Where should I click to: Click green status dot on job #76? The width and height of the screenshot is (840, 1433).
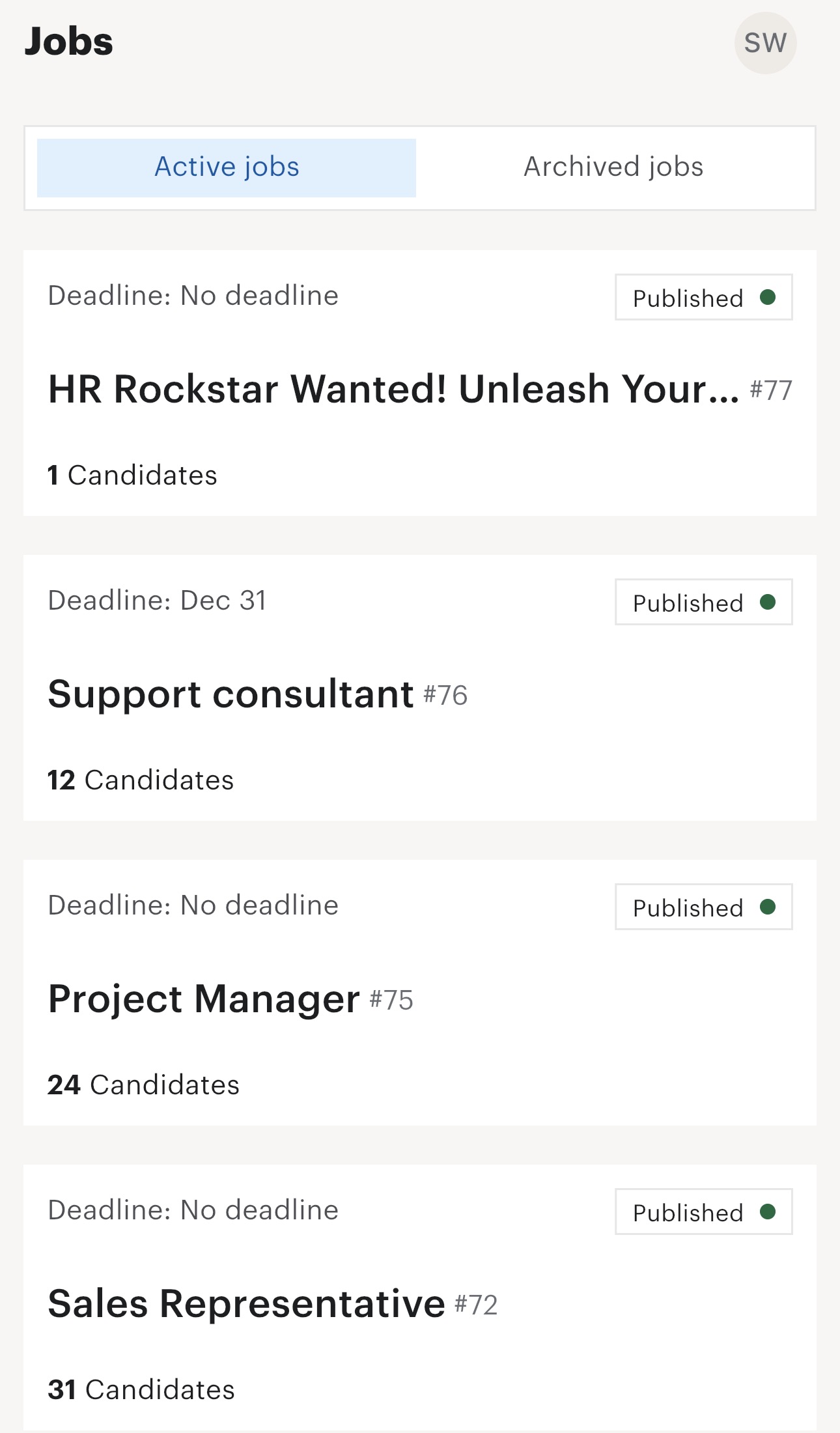768,602
